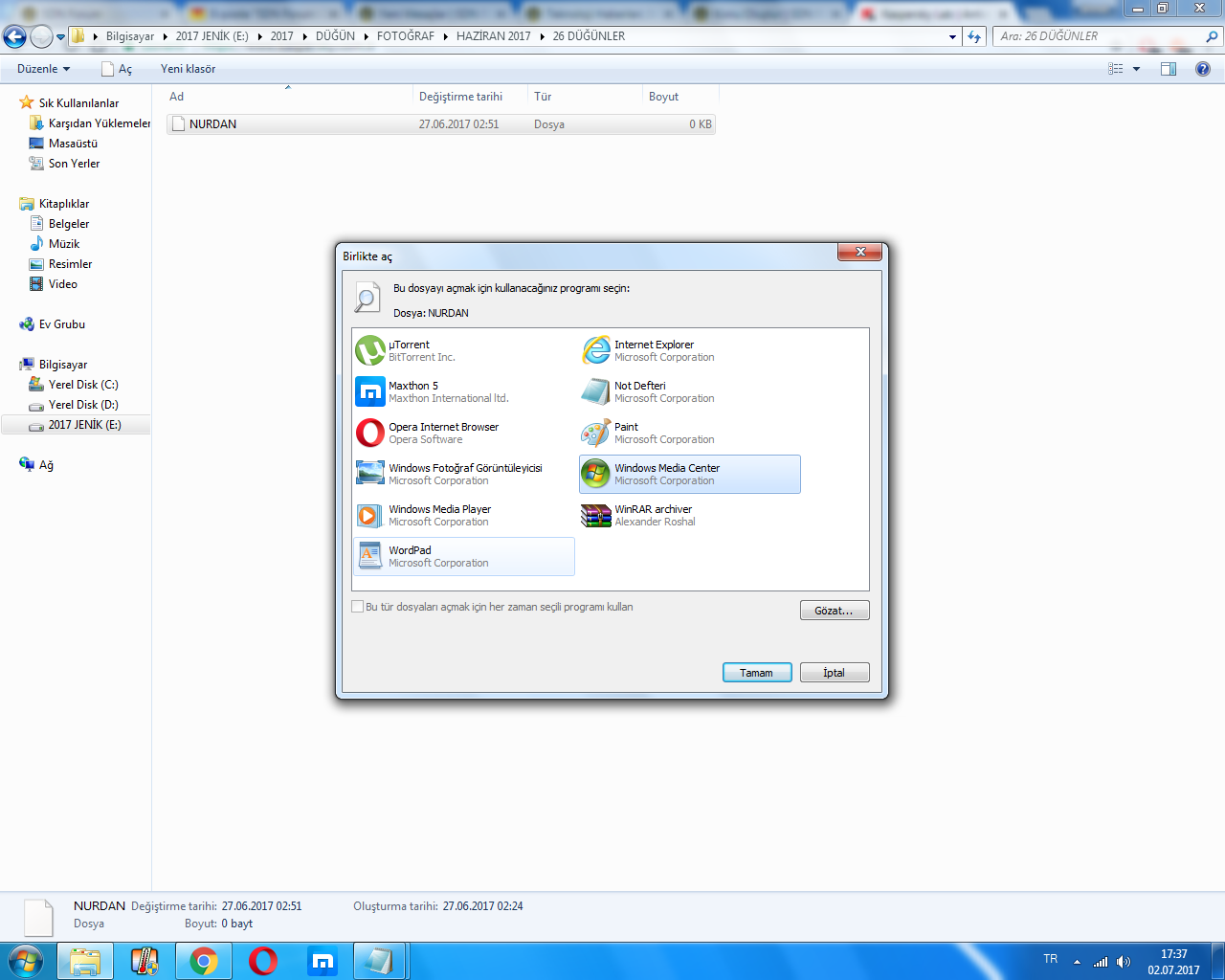1225x980 pixels.
Task: Open the Windows Start menu
Action: coord(26,961)
